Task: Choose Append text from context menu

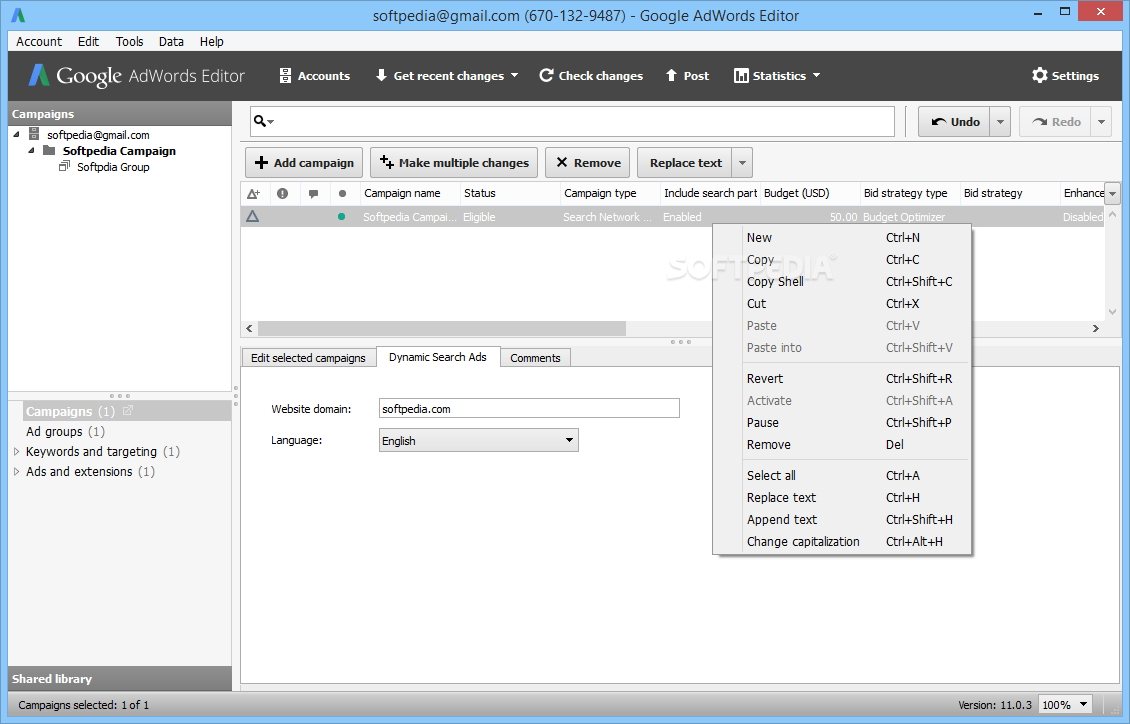Action: [842, 519]
